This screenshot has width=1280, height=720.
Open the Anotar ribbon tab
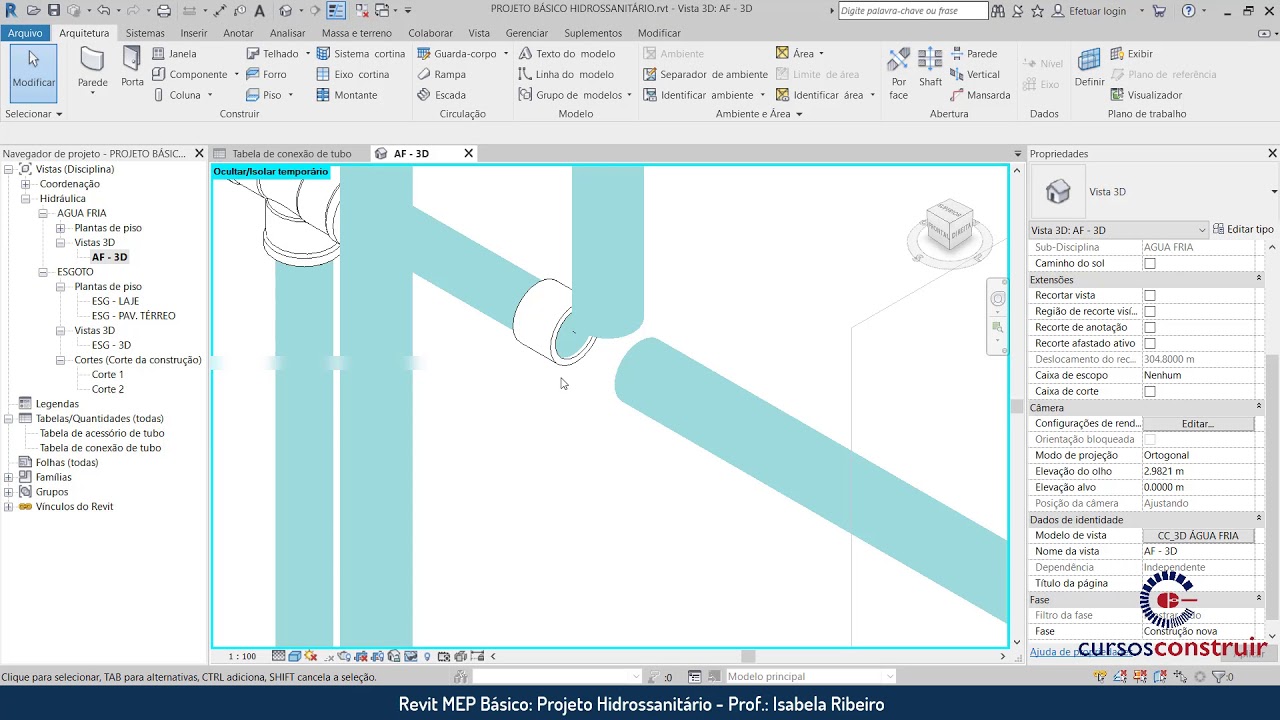(x=238, y=33)
